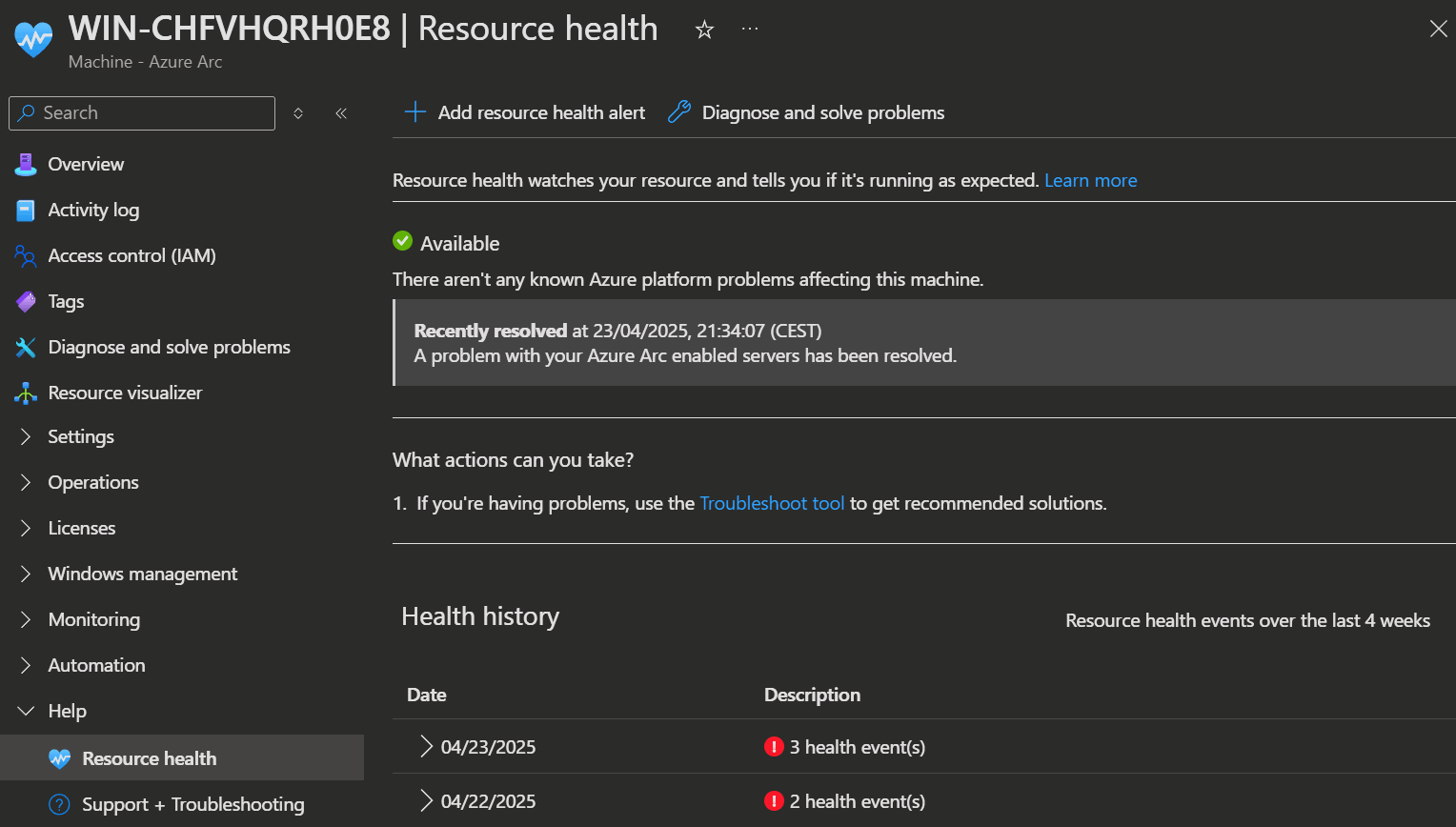Click 'Resource health events over the last 4 weeks'
The image size is (1456, 827).
[1247, 620]
